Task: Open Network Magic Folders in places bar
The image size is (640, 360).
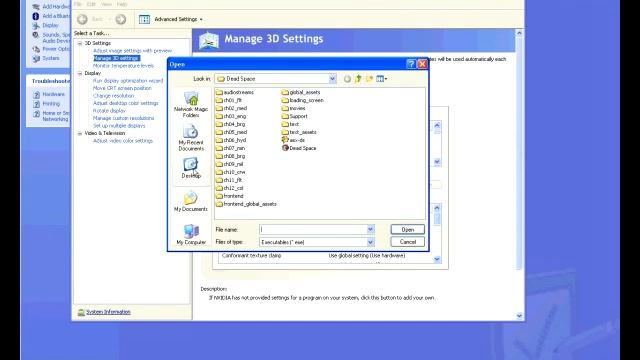Action: point(191,105)
